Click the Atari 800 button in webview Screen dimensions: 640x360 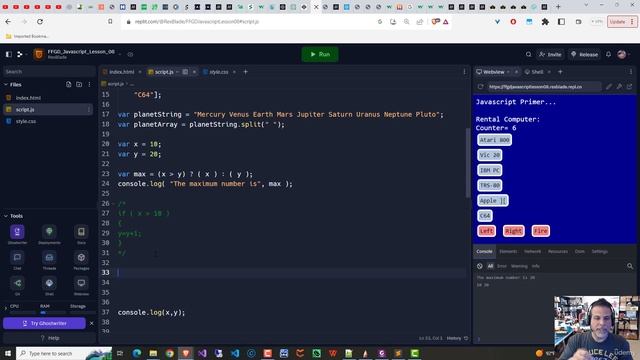pyautogui.click(x=494, y=140)
